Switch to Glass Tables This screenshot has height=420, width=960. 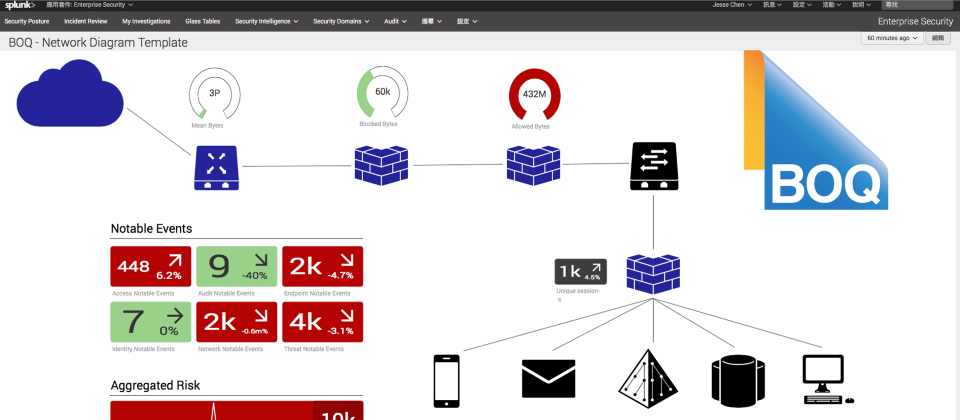[203, 21]
